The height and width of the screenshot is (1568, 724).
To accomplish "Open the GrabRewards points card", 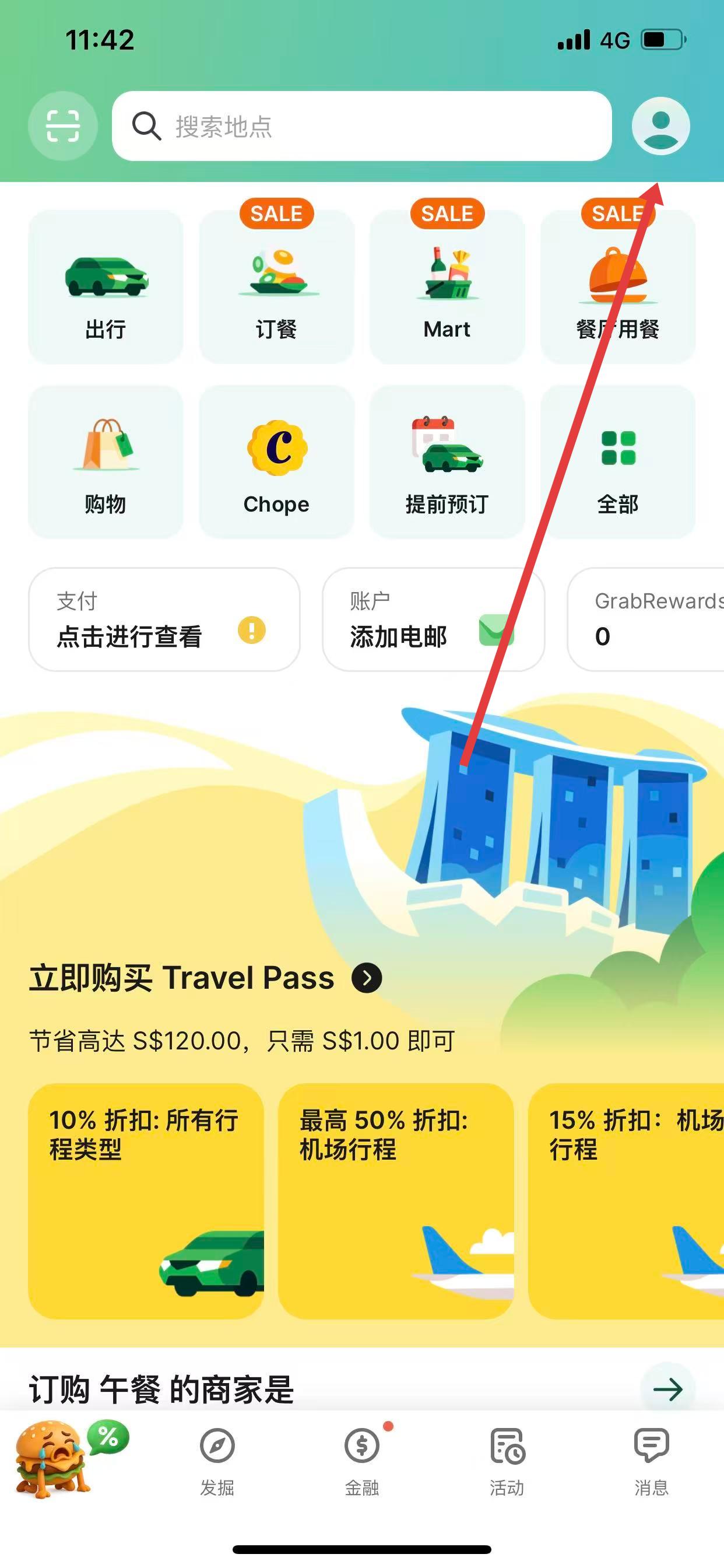I will [645, 619].
